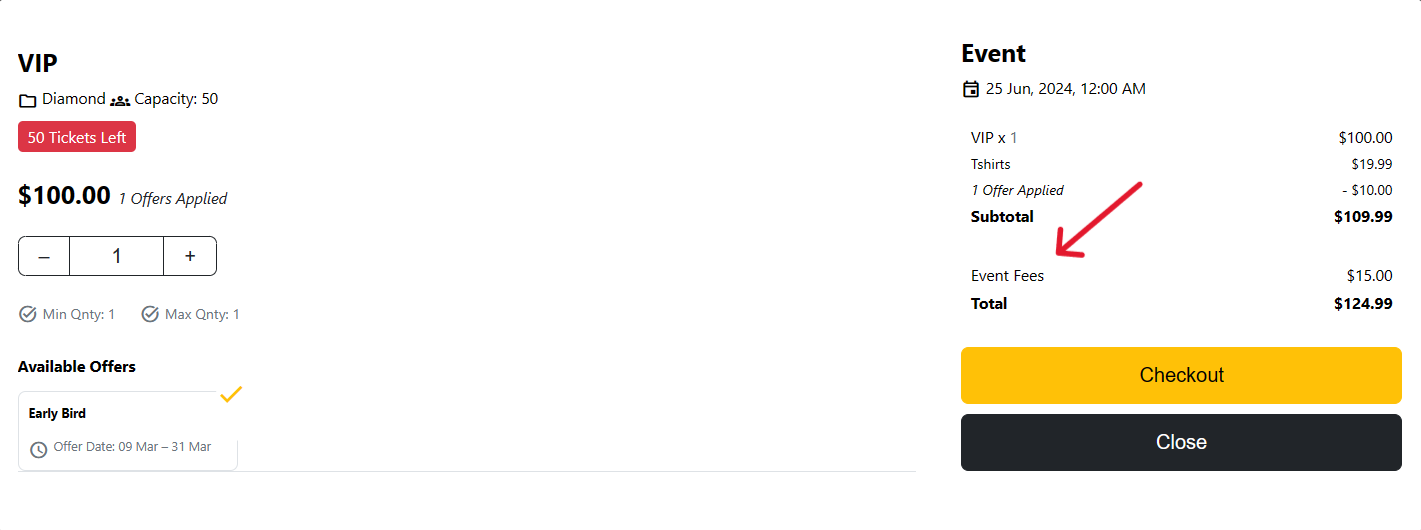Click the ticket quantity input field
This screenshot has height=530, width=1421.
[116, 256]
